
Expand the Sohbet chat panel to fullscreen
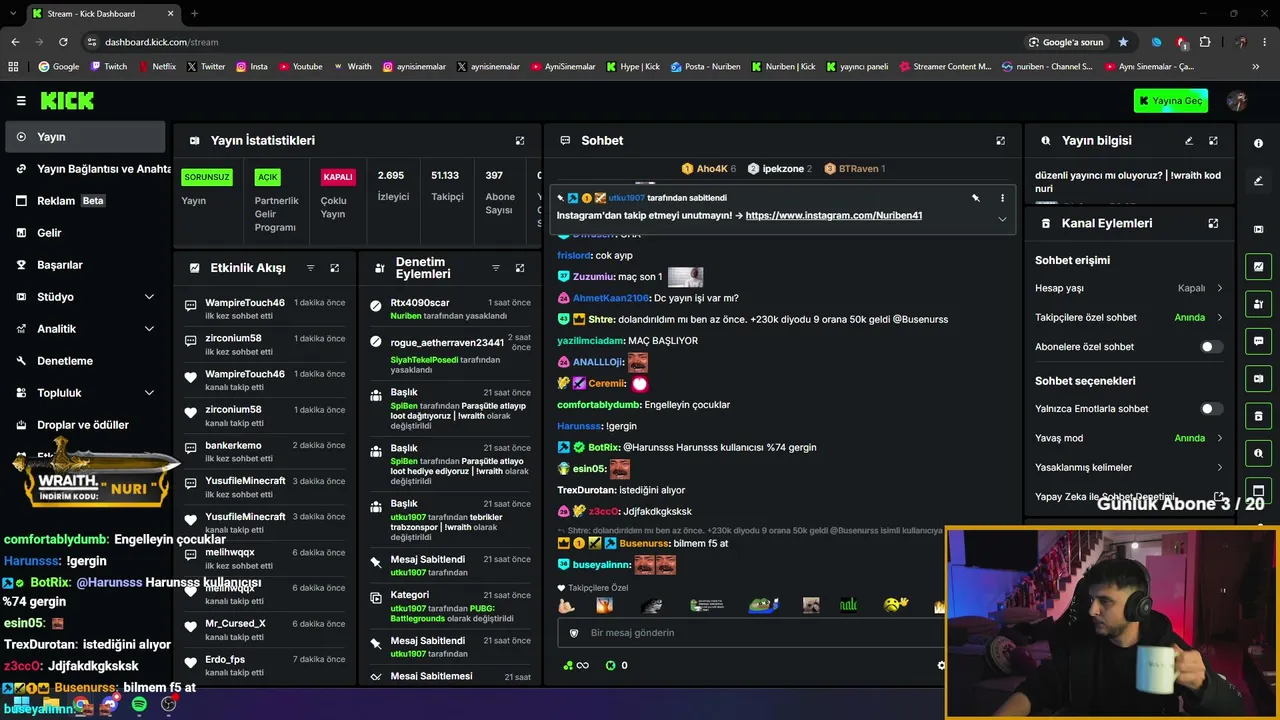click(x=1000, y=141)
